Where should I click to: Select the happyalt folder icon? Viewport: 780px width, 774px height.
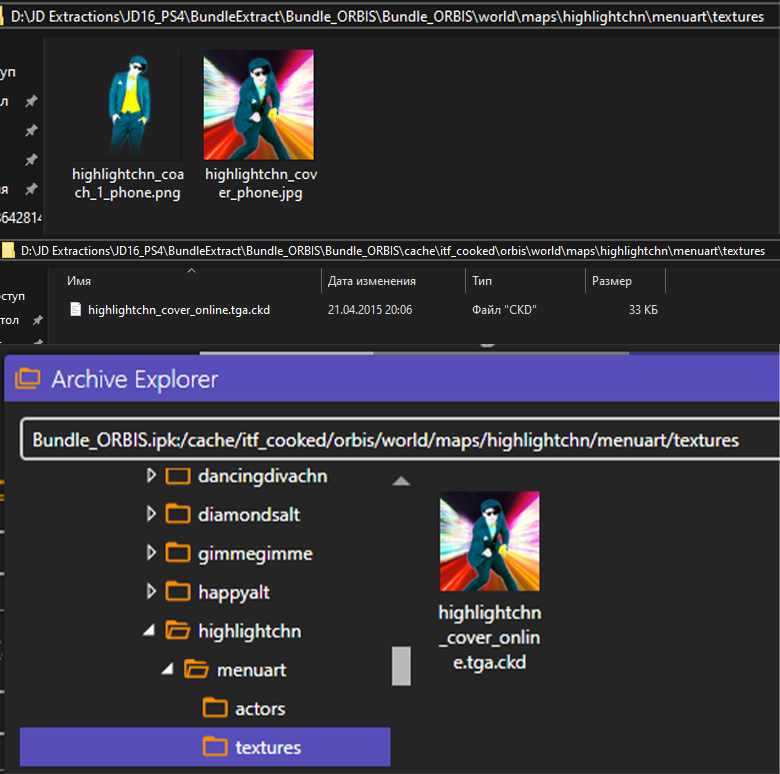(178, 592)
